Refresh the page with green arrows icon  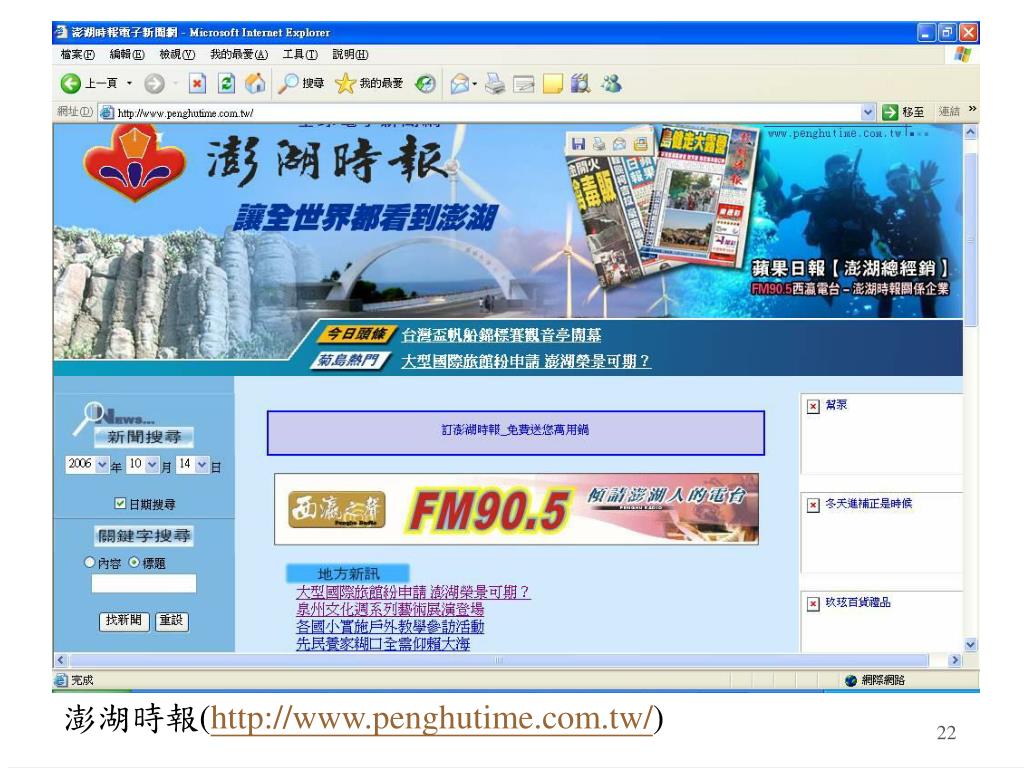point(226,84)
